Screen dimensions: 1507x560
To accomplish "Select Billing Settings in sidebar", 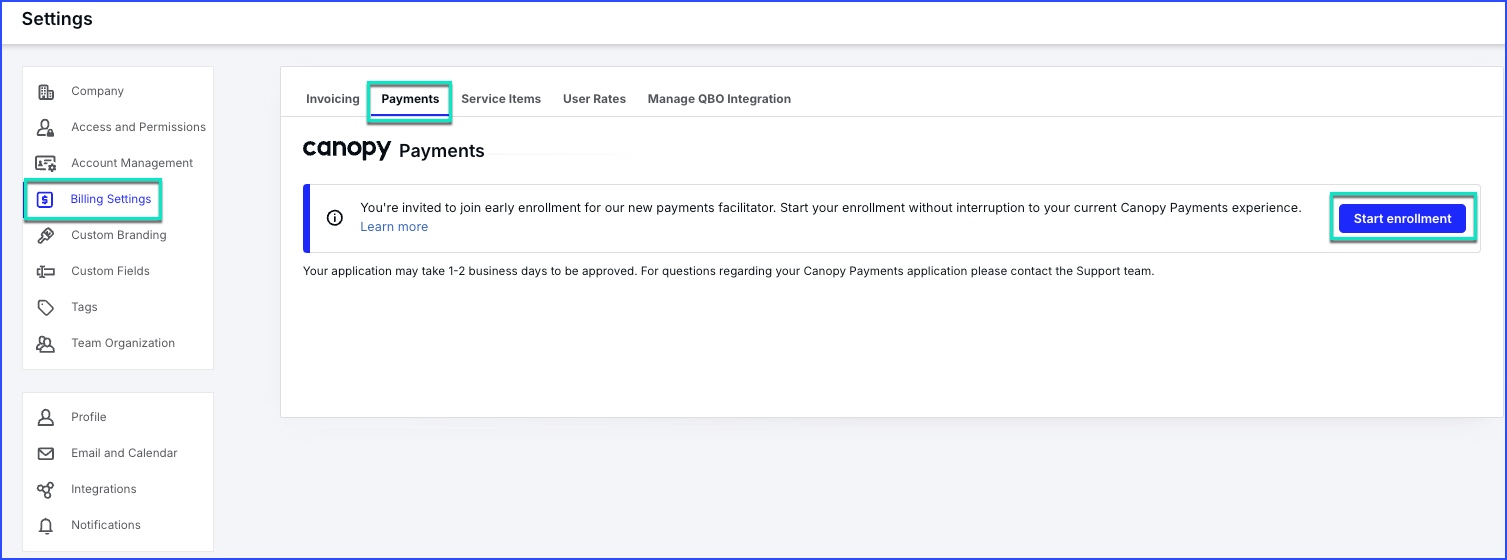I will pyautogui.click(x=111, y=199).
